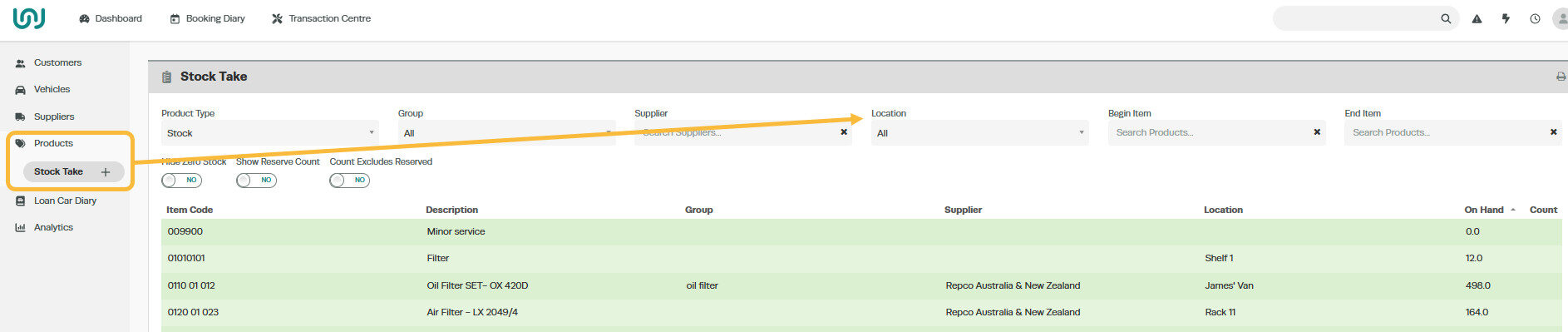Open the Product Type dropdown
The height and width of the screenshot is (332, 1568).
click(270, 133)
